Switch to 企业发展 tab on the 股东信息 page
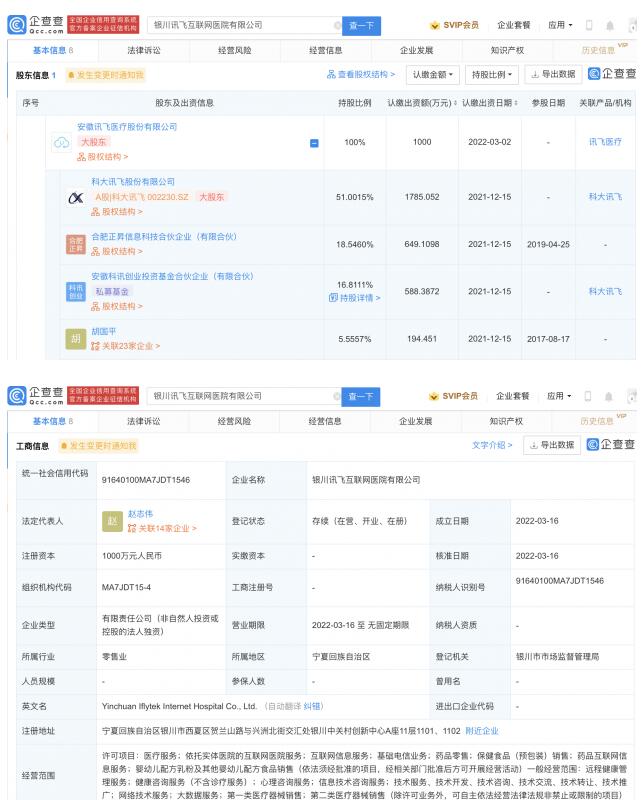 pyautogui.click(x=416, y=51)
